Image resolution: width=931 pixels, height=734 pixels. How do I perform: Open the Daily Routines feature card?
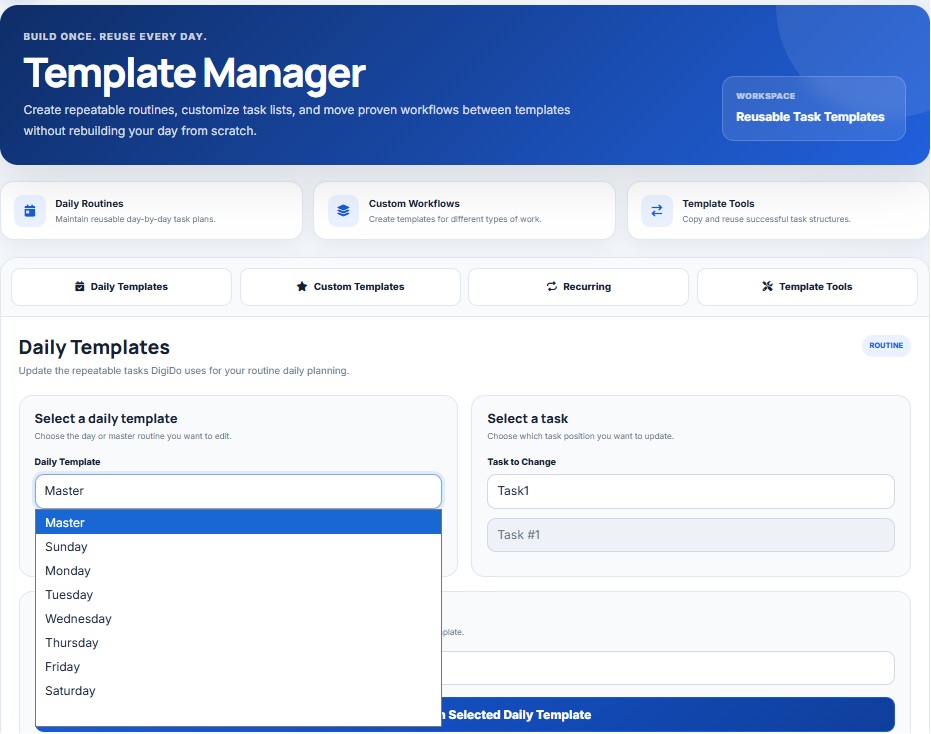151,211
